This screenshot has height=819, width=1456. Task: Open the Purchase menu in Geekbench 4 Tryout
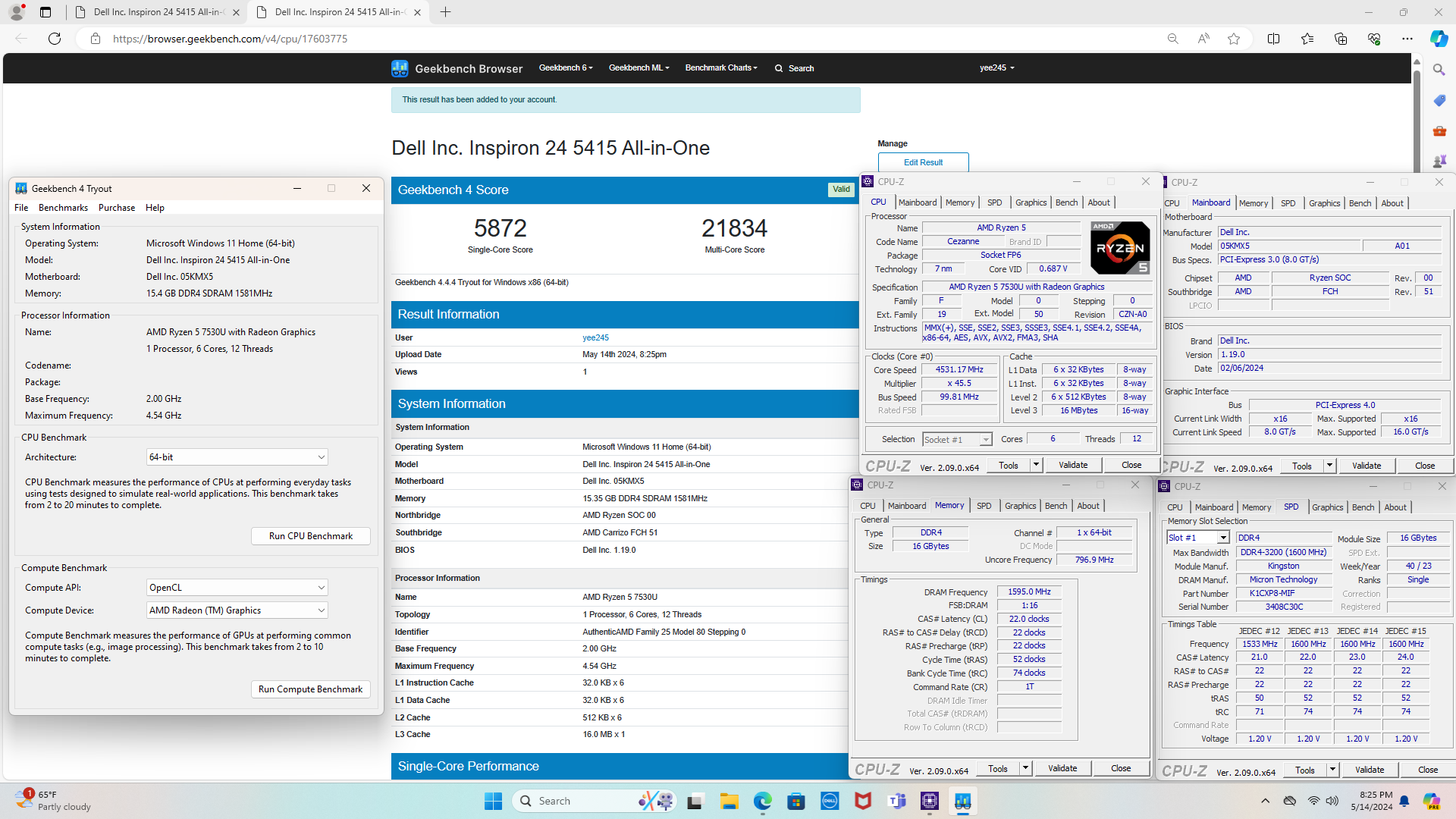point(117,208)
